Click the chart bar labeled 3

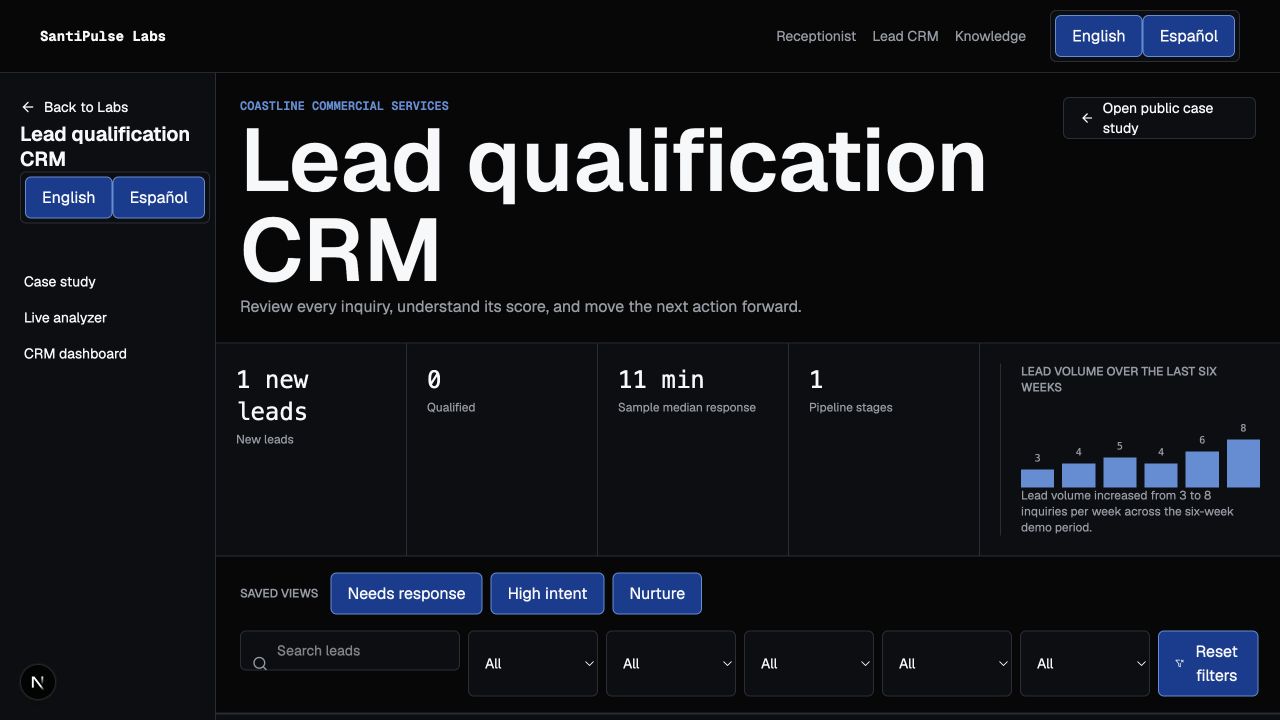[1037, 478]
